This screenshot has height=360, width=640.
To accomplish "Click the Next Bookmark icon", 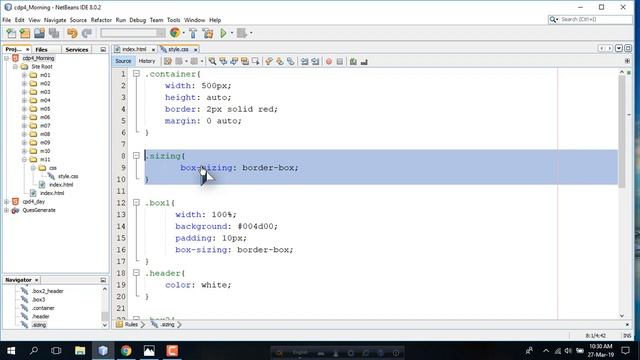I will click(x=280, y=62).
